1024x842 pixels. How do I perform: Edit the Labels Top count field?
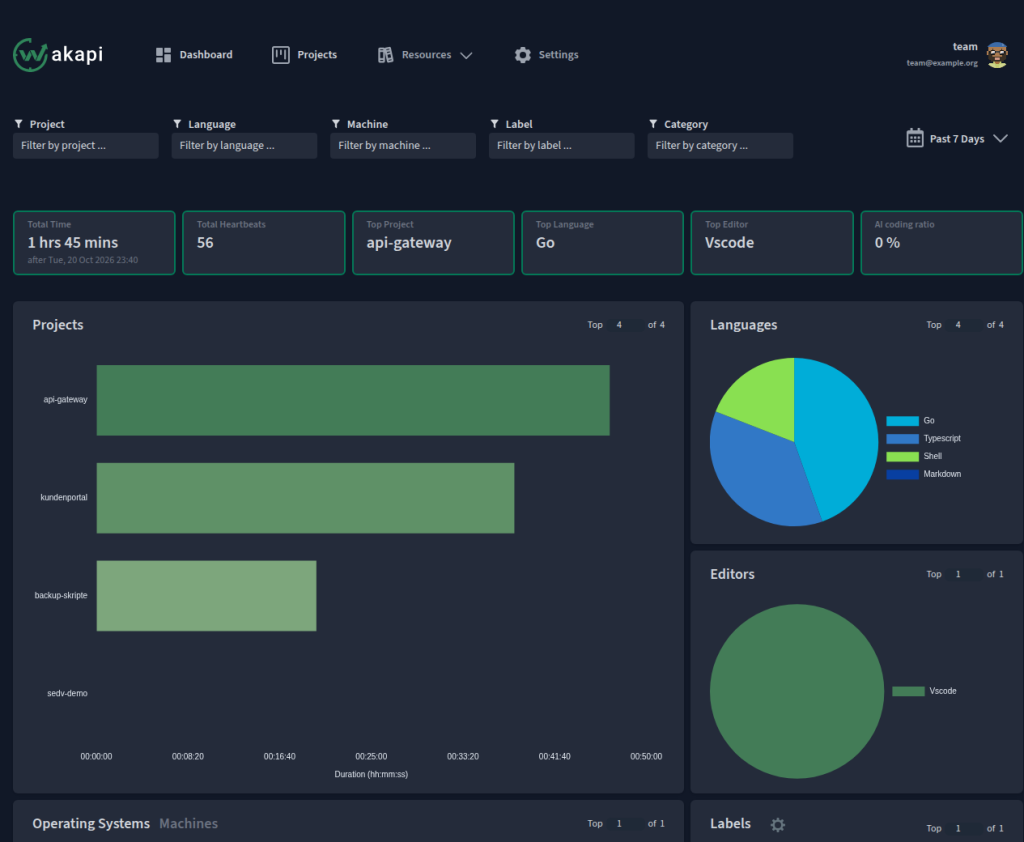[x=965, y=828]
